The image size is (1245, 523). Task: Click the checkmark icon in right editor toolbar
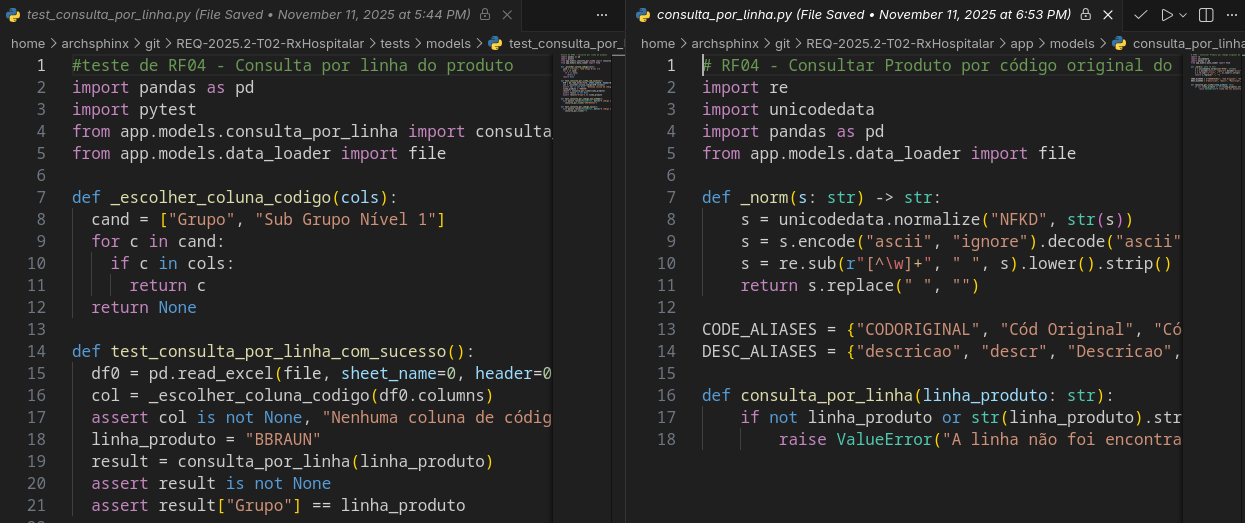(x=1140, y=15)
